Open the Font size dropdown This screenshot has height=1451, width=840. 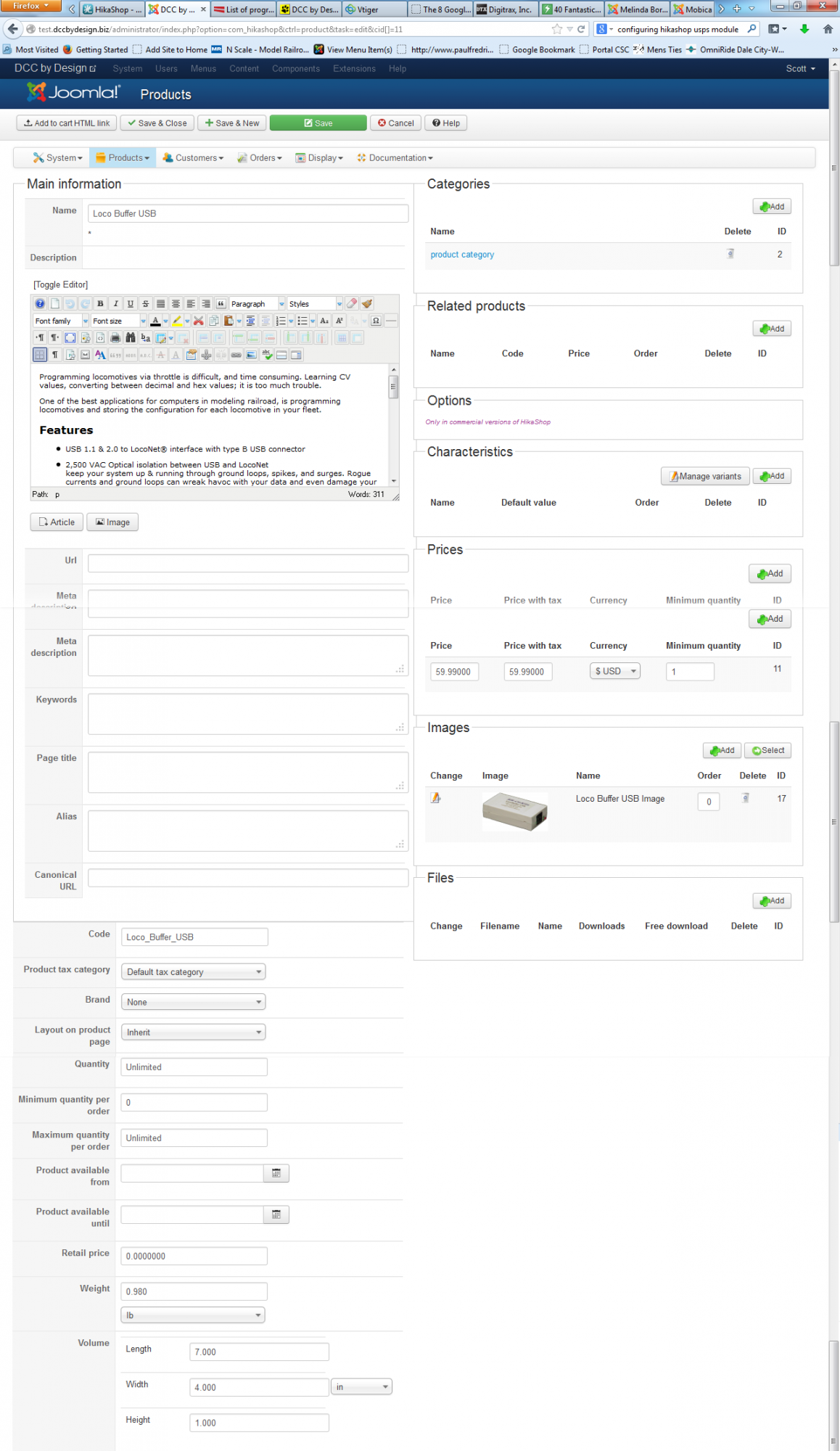(x=119, y=321)
